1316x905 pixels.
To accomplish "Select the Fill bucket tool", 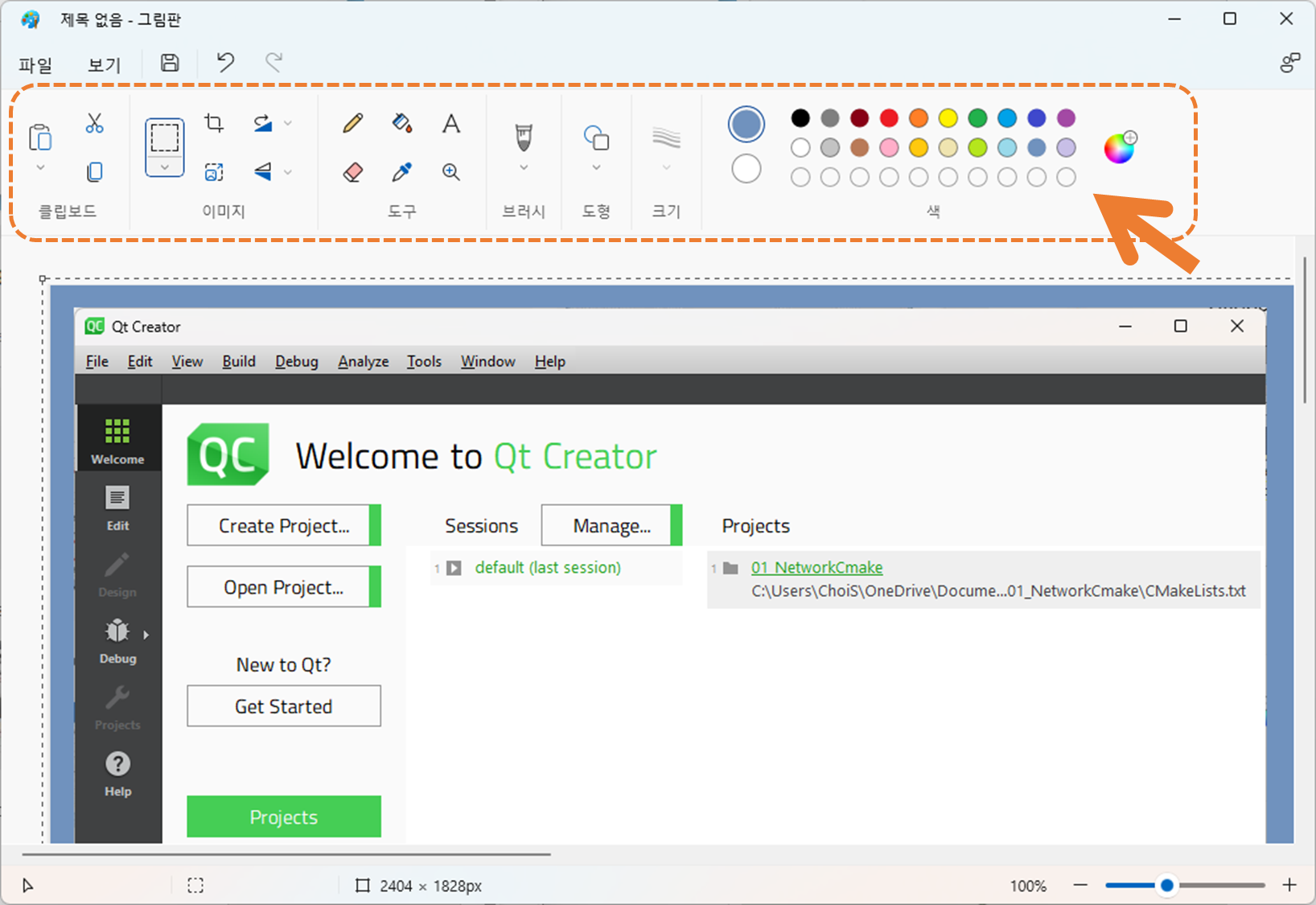I will coord(402,123).
